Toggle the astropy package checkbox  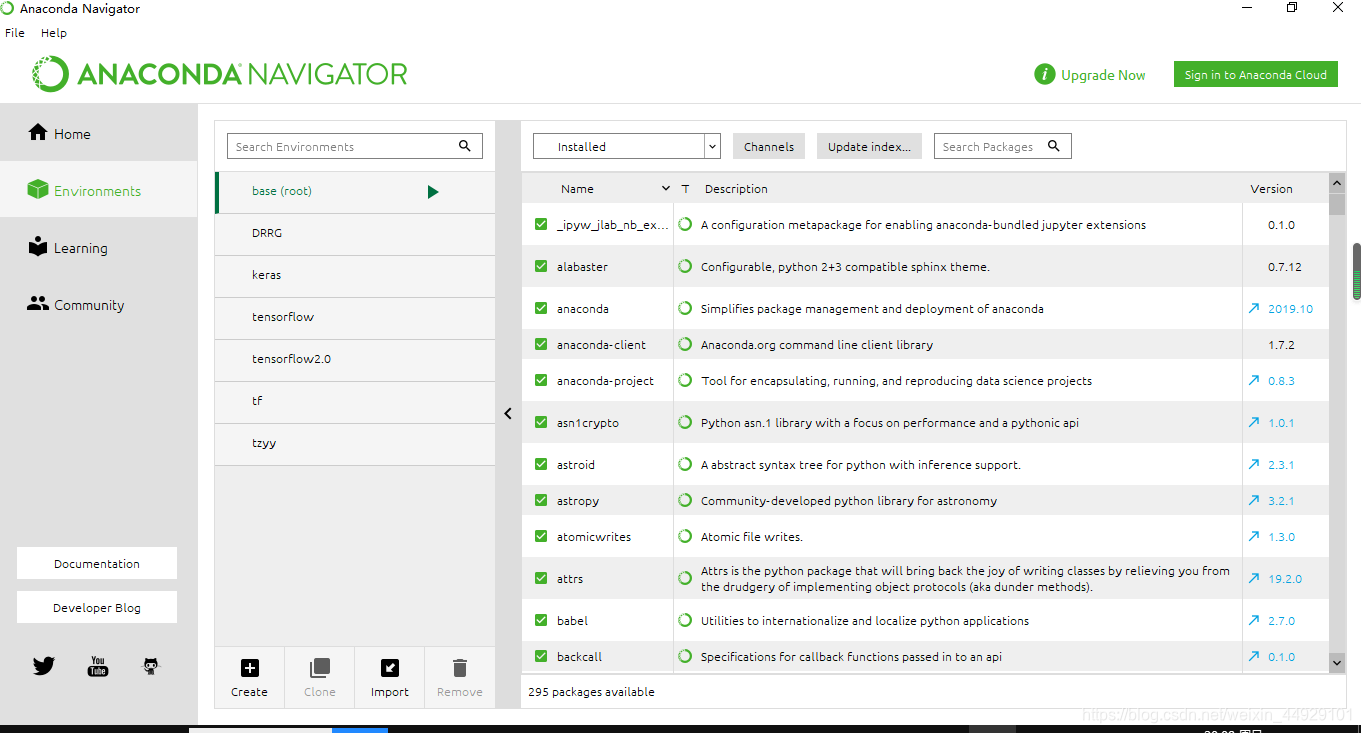[541, 501]
